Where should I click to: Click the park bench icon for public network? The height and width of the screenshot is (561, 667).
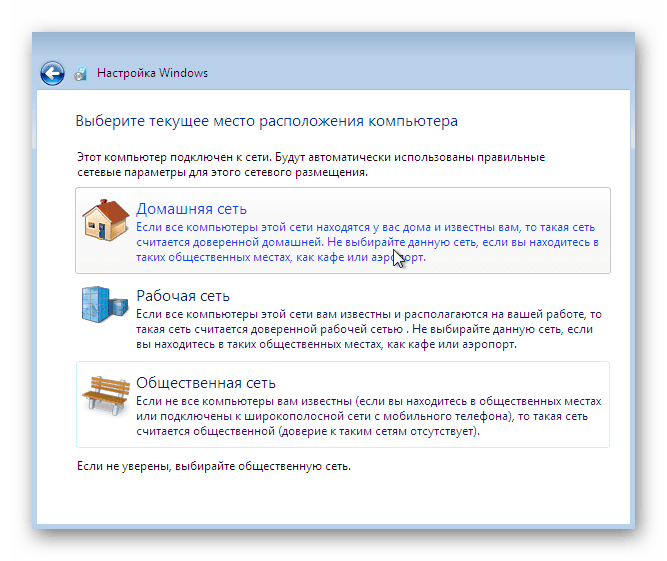(x=105, y=395)
